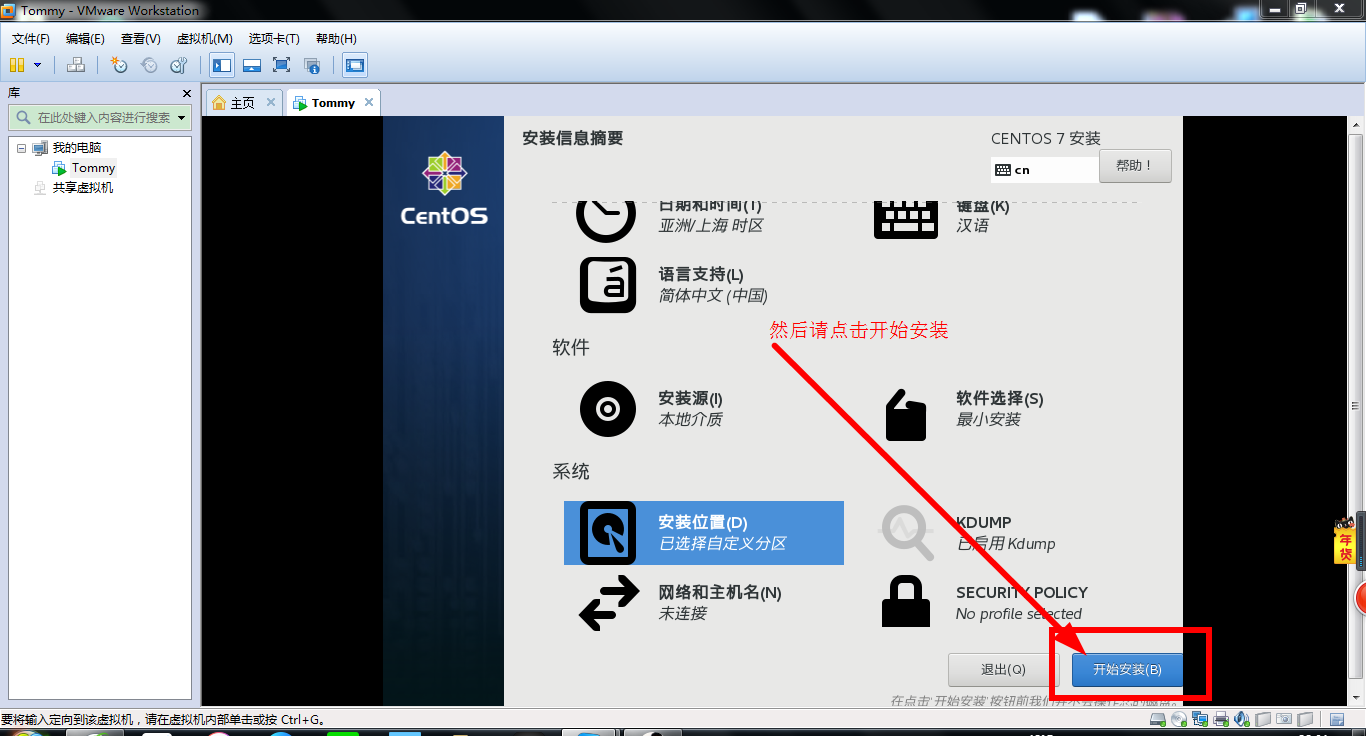Image resolution: width=1366 pixels, height=736 pixels.
Task: Click the printer device status icon
Action: click(x=1221, y=719)
